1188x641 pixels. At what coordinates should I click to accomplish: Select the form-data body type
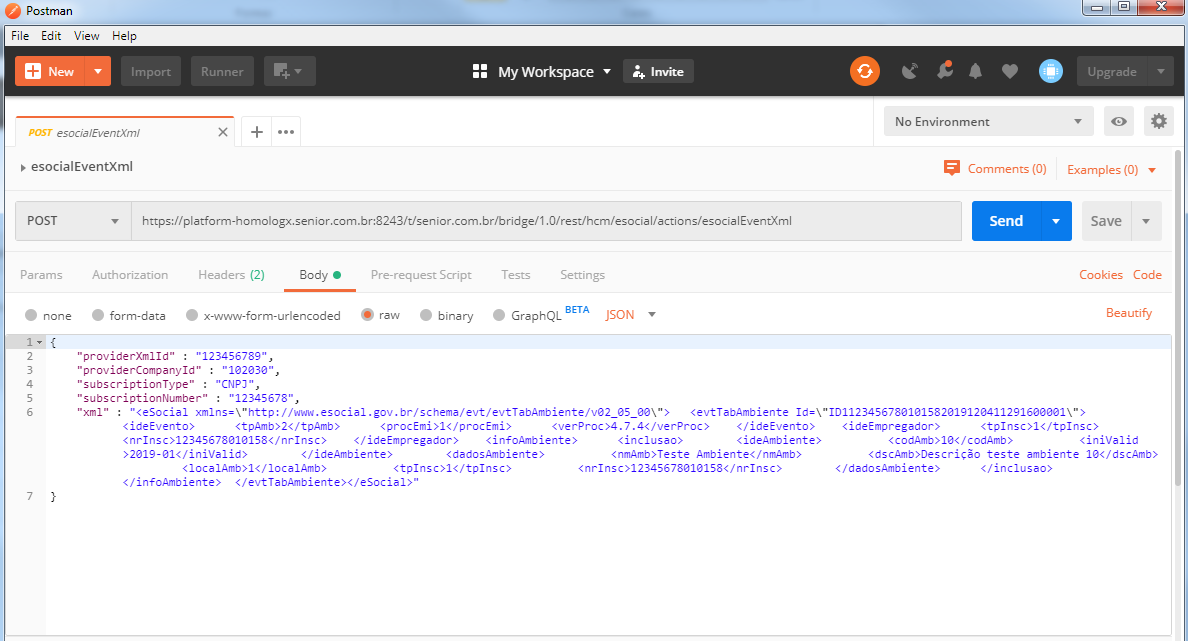[x=98, y=315]
